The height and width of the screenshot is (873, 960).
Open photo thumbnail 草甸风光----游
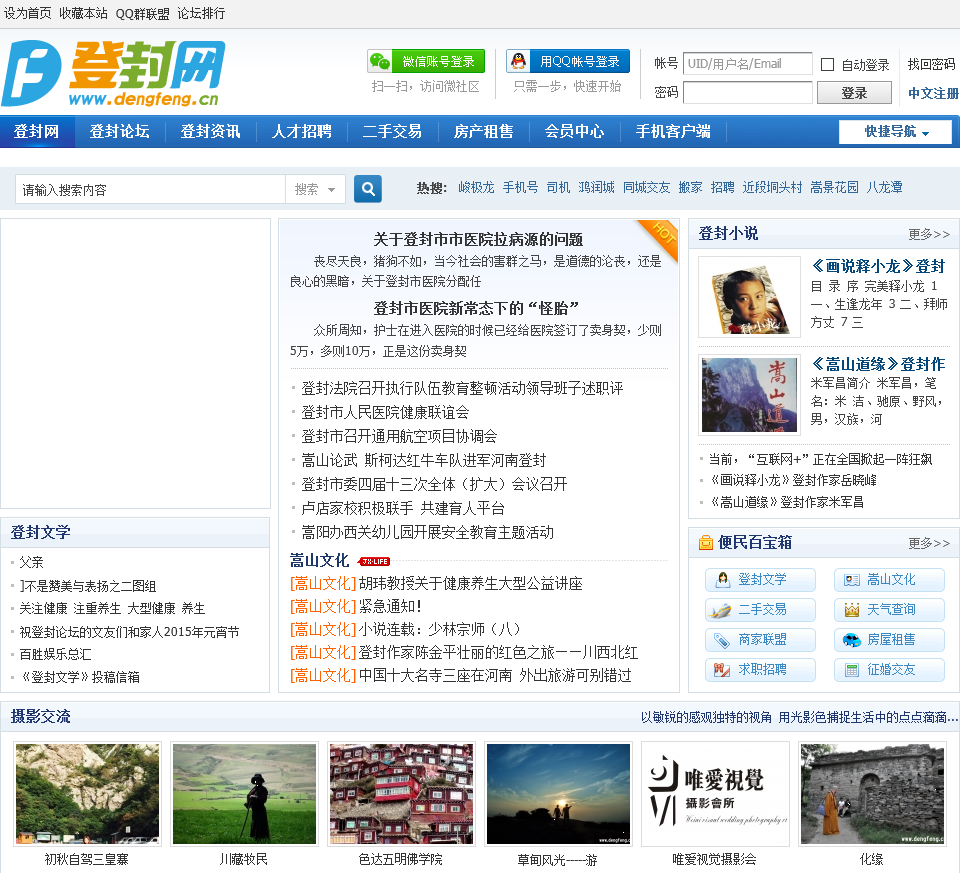[x=558, y=794]
